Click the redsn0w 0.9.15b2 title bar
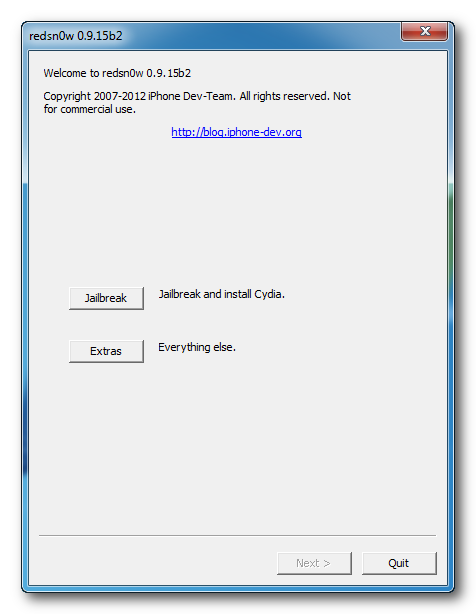 click(211, 36)
